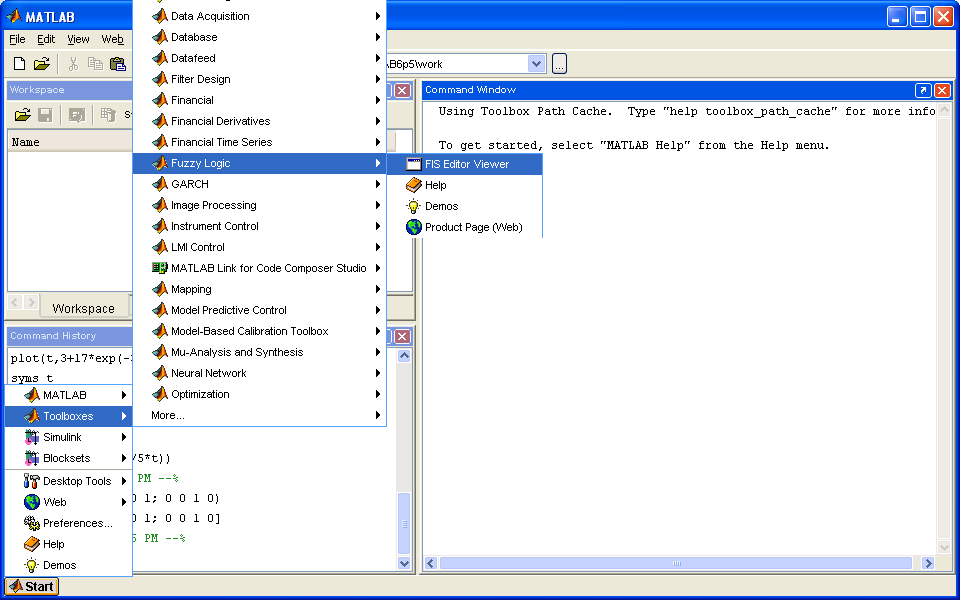Screen dimensions: 960x600
Task: Expand the Desktop Tools submenu arrow
Action: (124, 481)
